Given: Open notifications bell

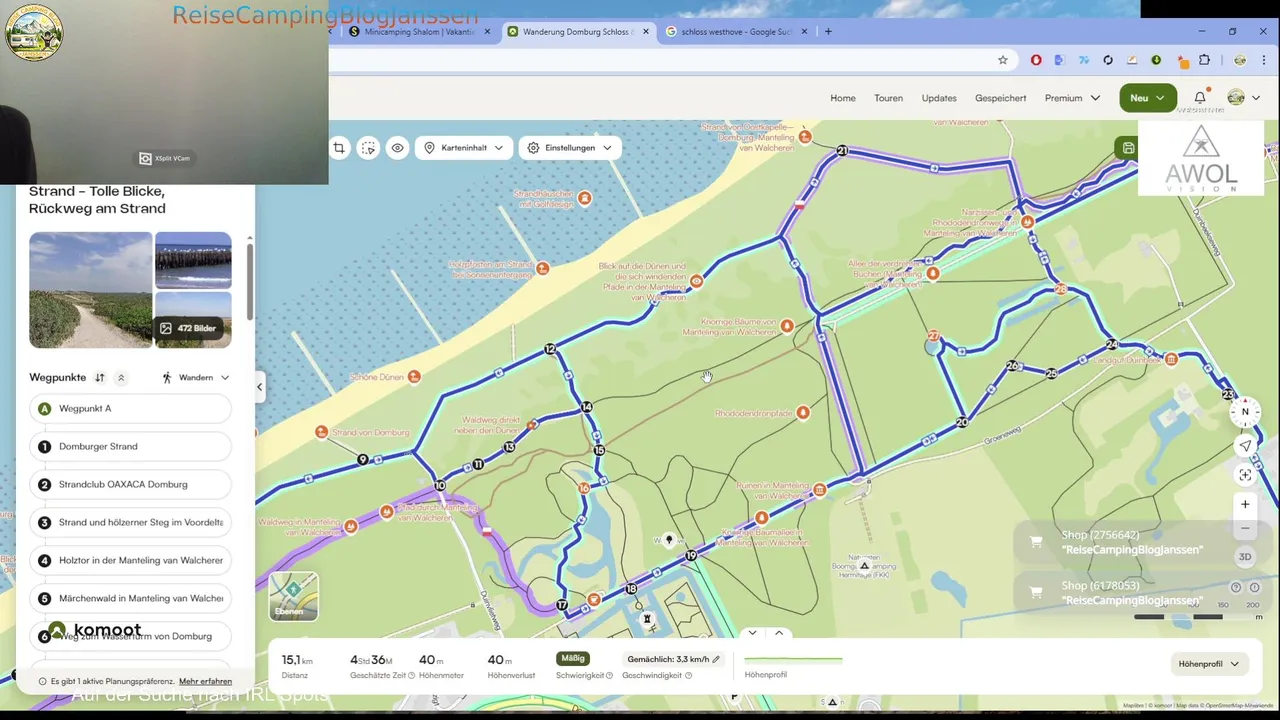Looking at the screenshot, I should coord(1200,98).
